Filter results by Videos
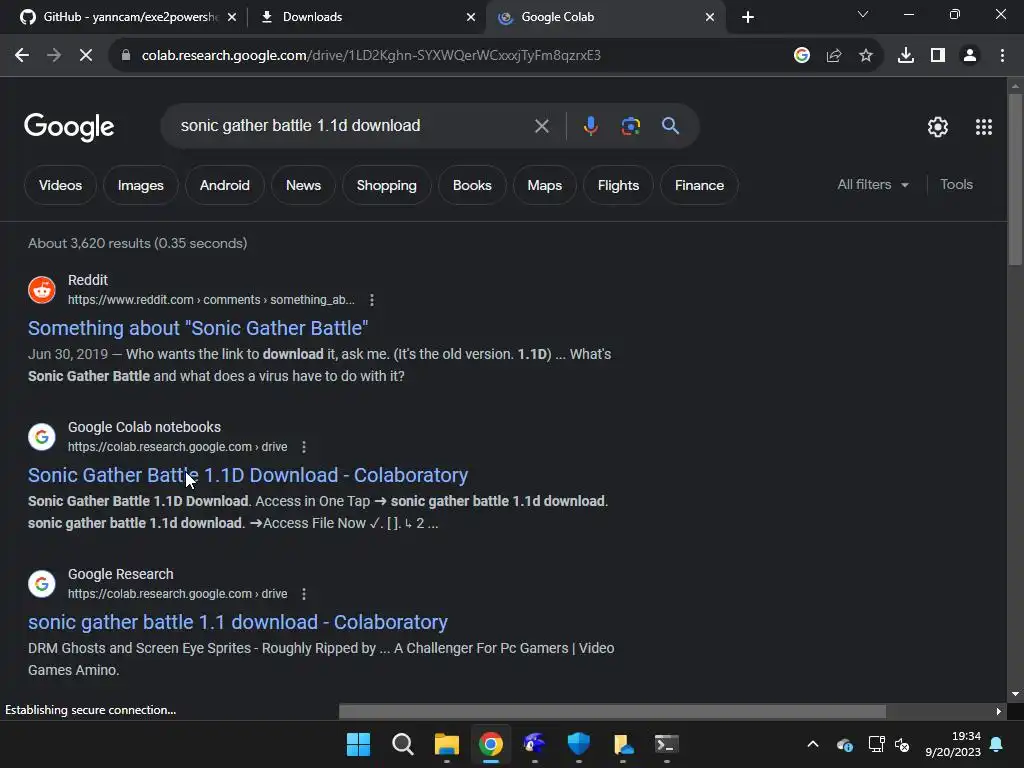Image resolution: width=1024 pixels, height=768 pixels. [60, 185]
